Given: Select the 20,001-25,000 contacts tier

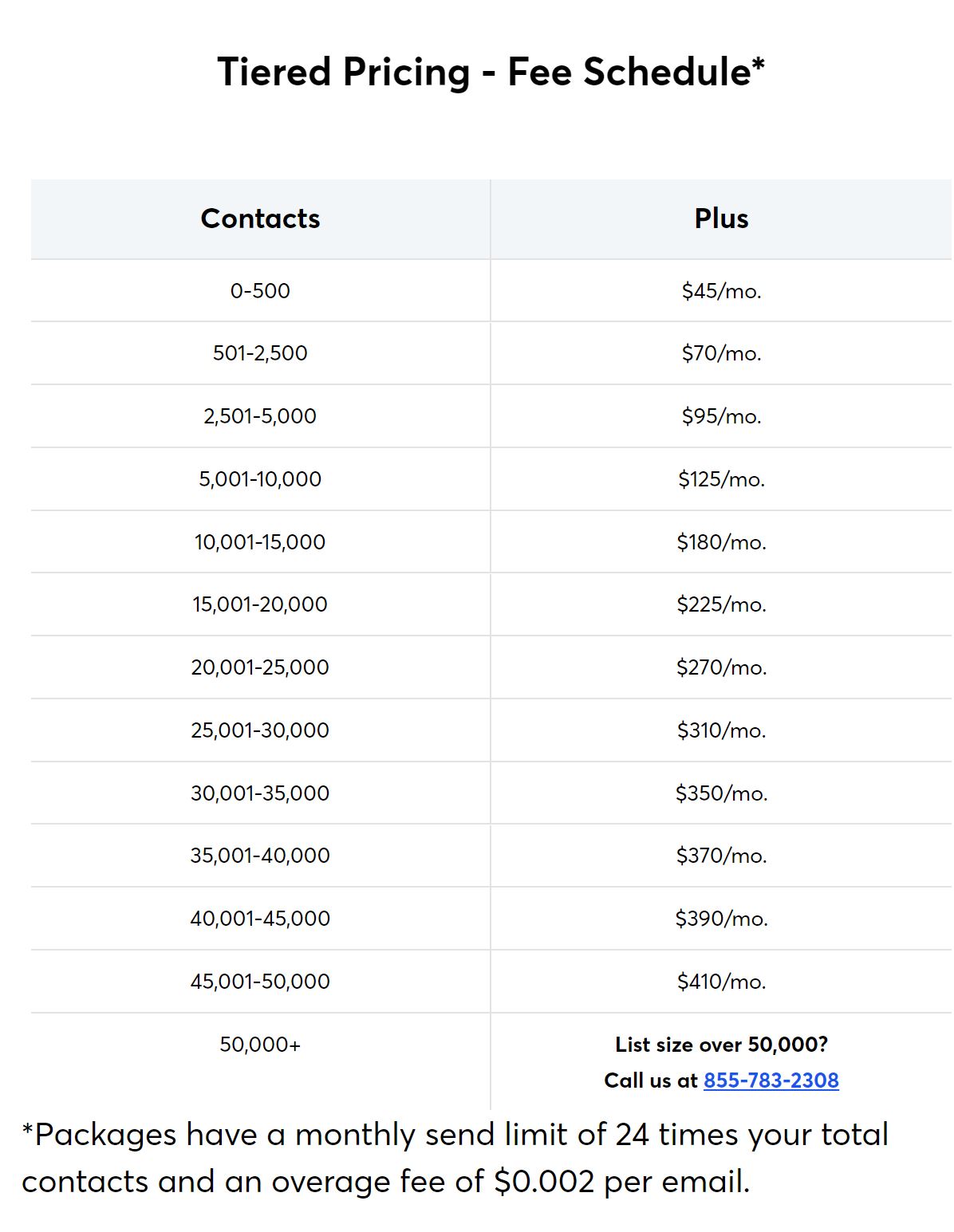Looking at the screenshot, I should pos(260,667).
